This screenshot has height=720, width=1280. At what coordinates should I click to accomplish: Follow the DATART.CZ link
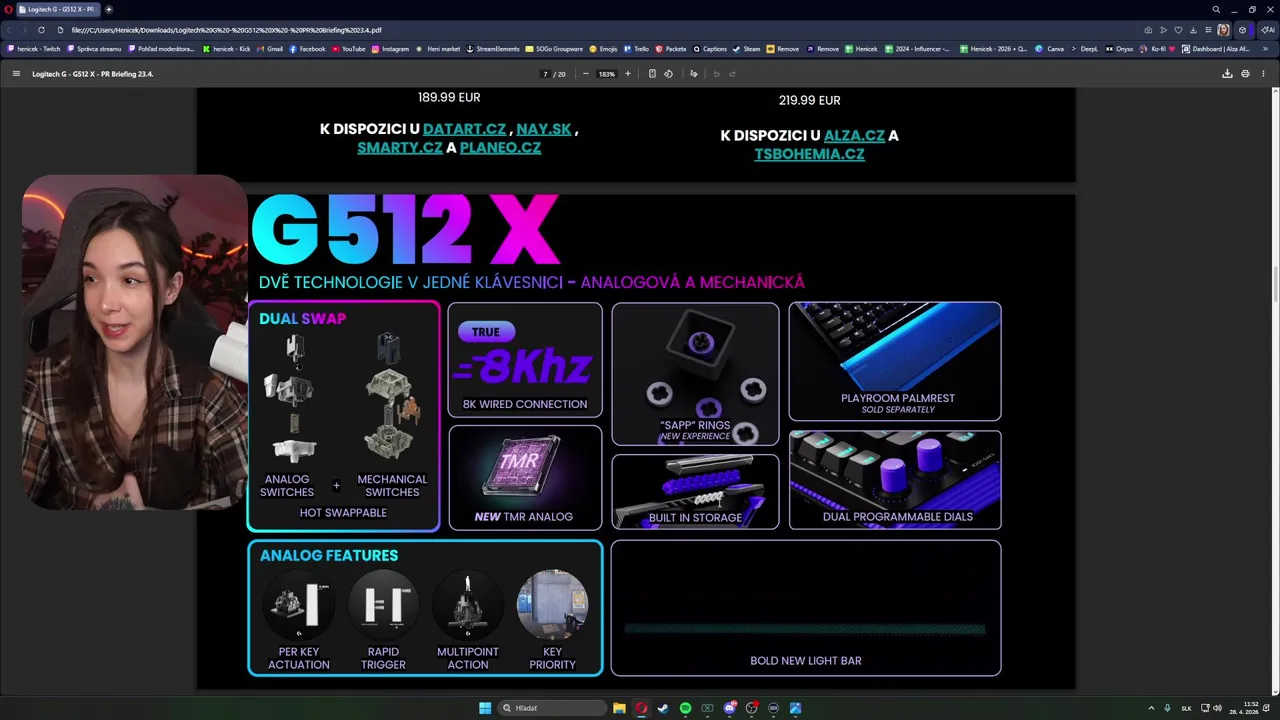pyautogui.click(x=464, y=129)
